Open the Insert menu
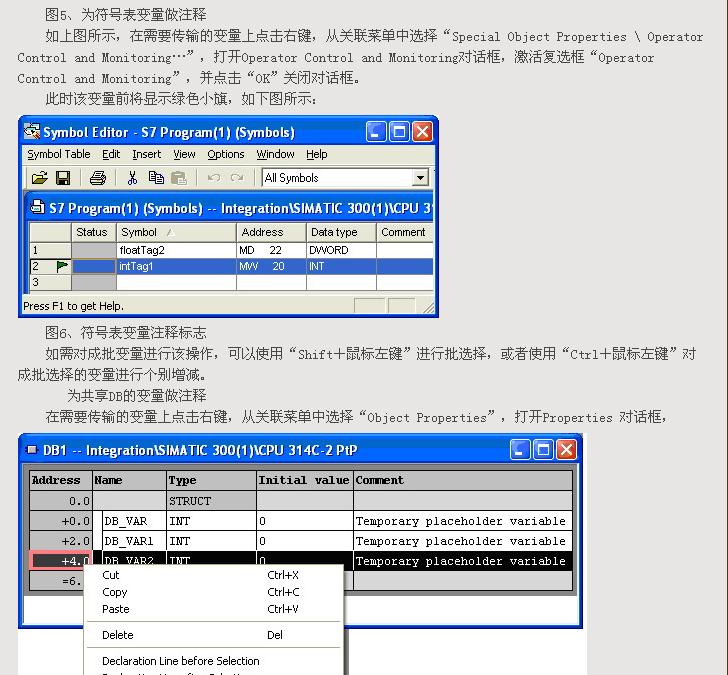728x675 pixels. tap(146, 154)
